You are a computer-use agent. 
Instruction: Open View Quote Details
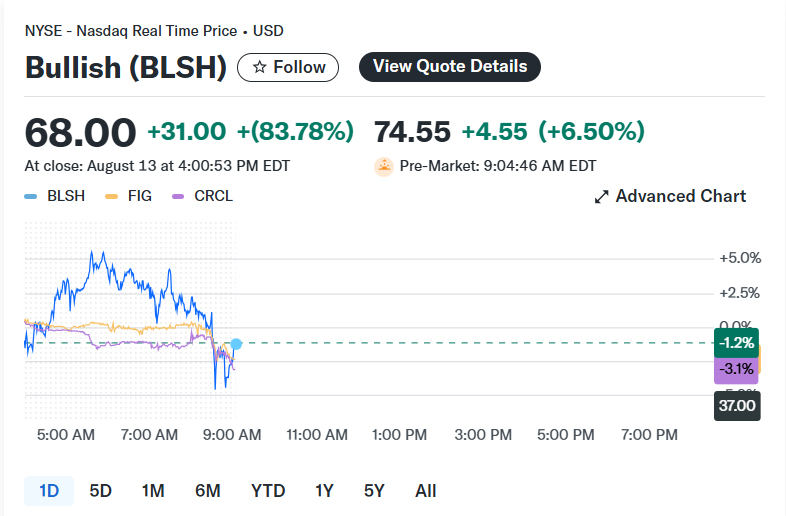[450, 67]
